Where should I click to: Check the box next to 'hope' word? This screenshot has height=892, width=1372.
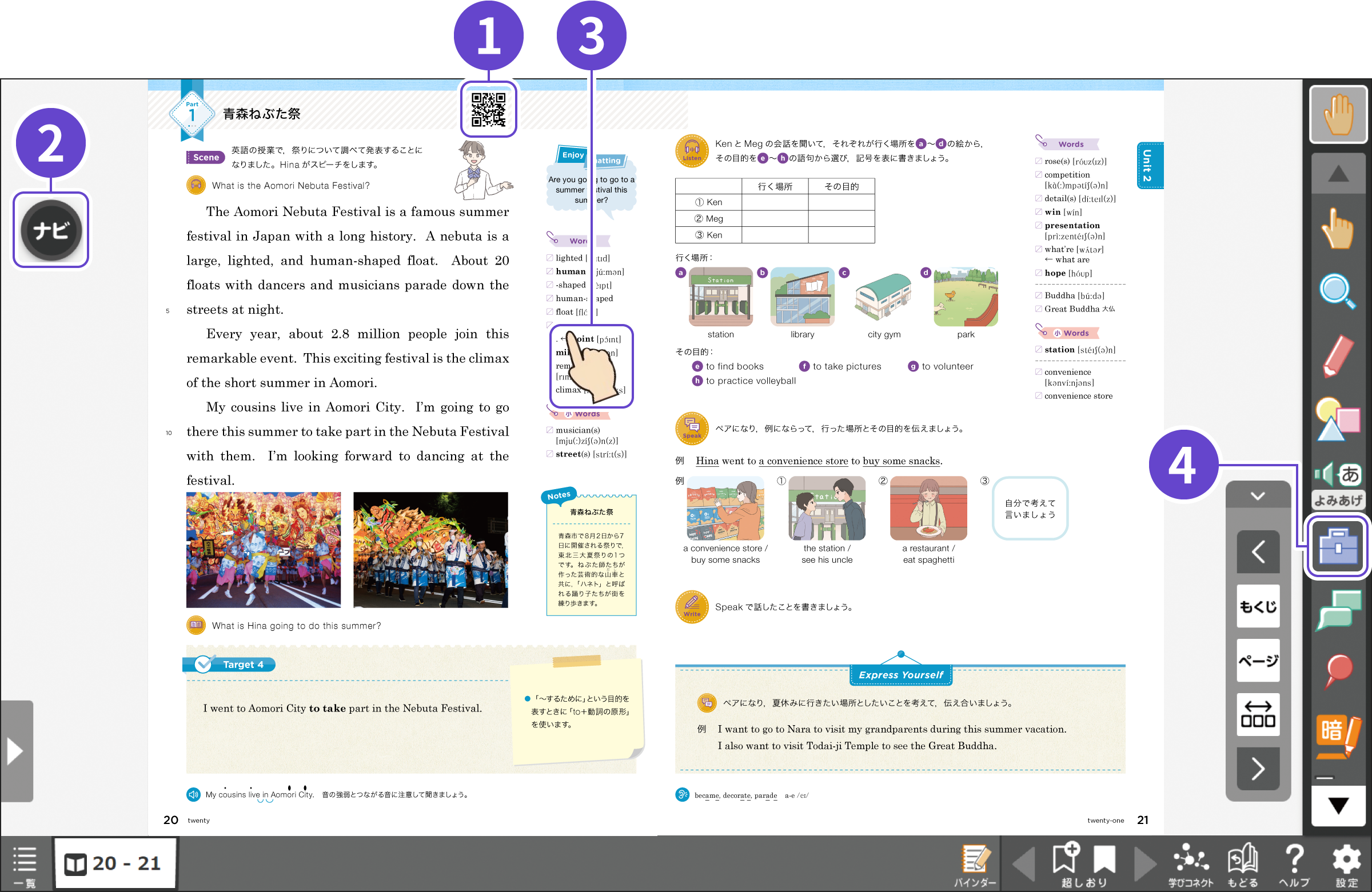[1038, 273]
